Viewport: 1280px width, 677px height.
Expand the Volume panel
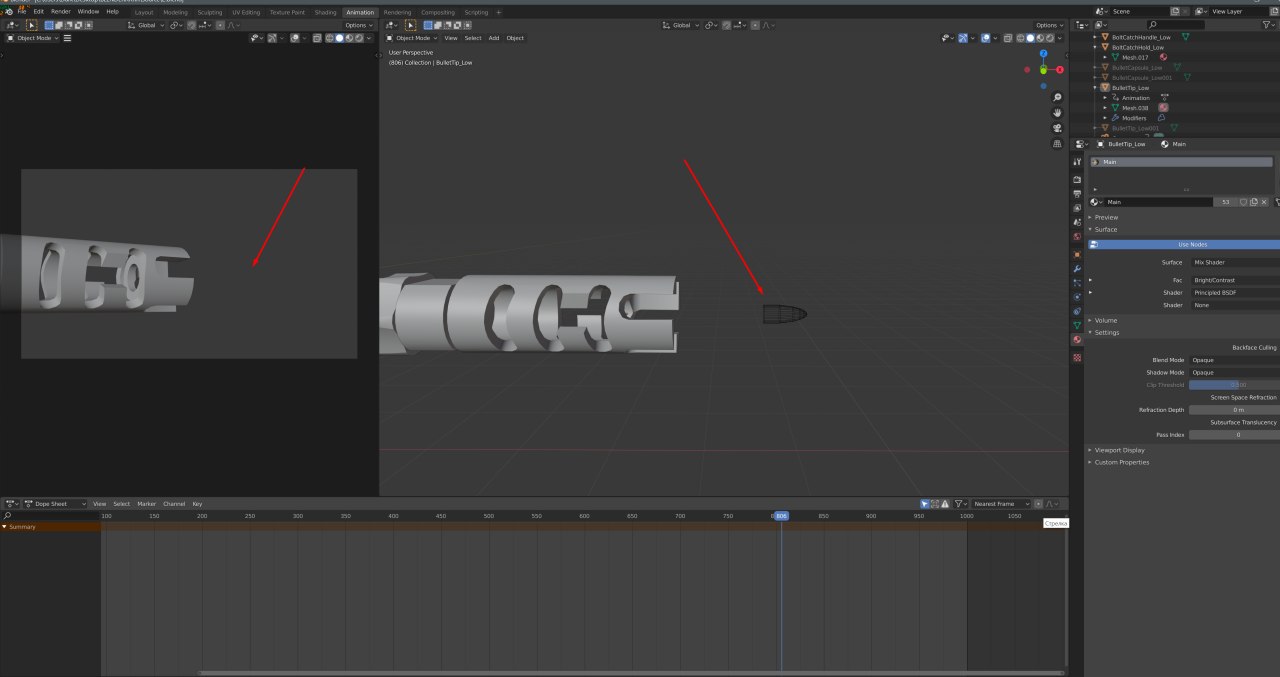point(1106,320)
